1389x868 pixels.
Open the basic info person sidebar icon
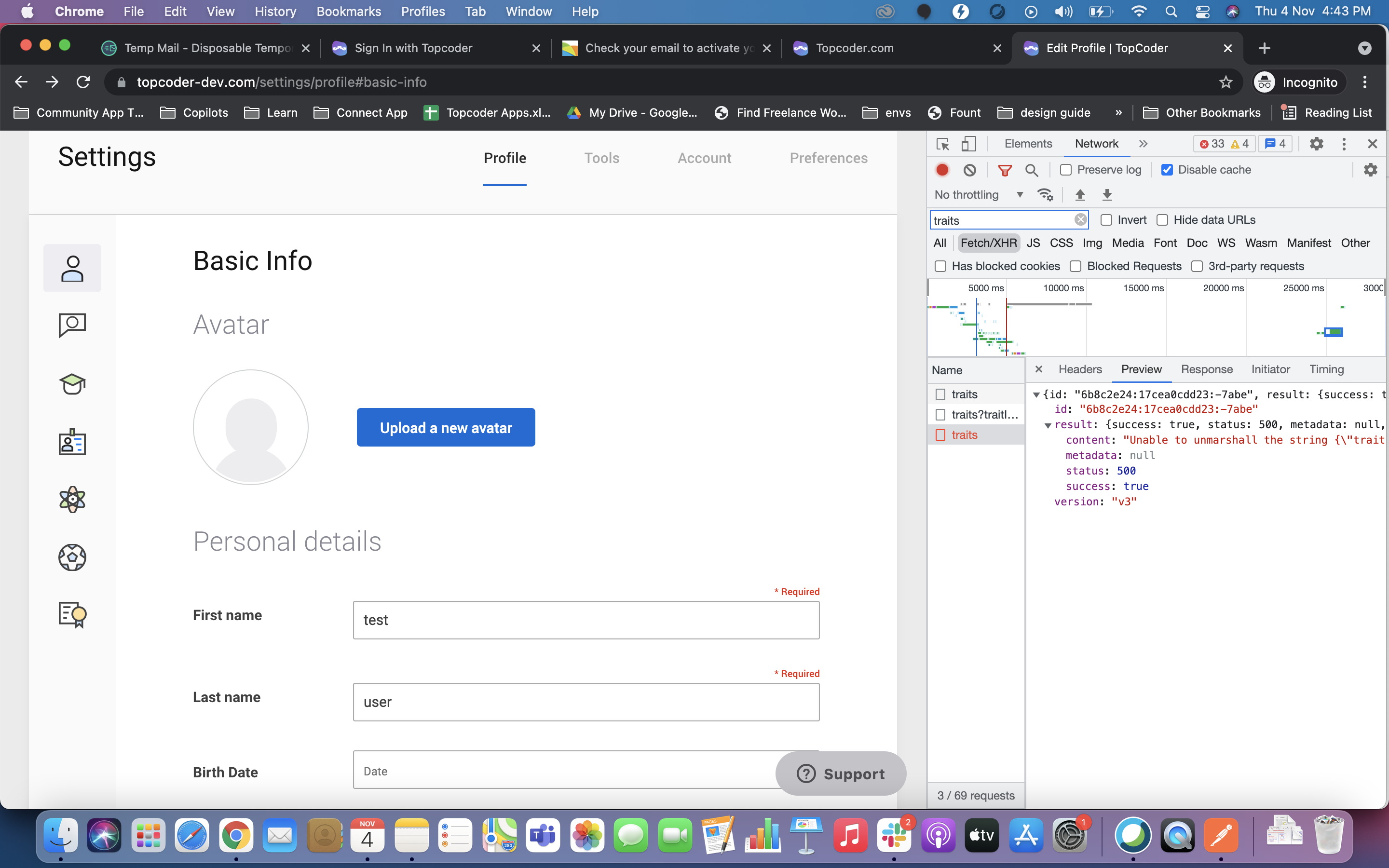tap(72, 268)
